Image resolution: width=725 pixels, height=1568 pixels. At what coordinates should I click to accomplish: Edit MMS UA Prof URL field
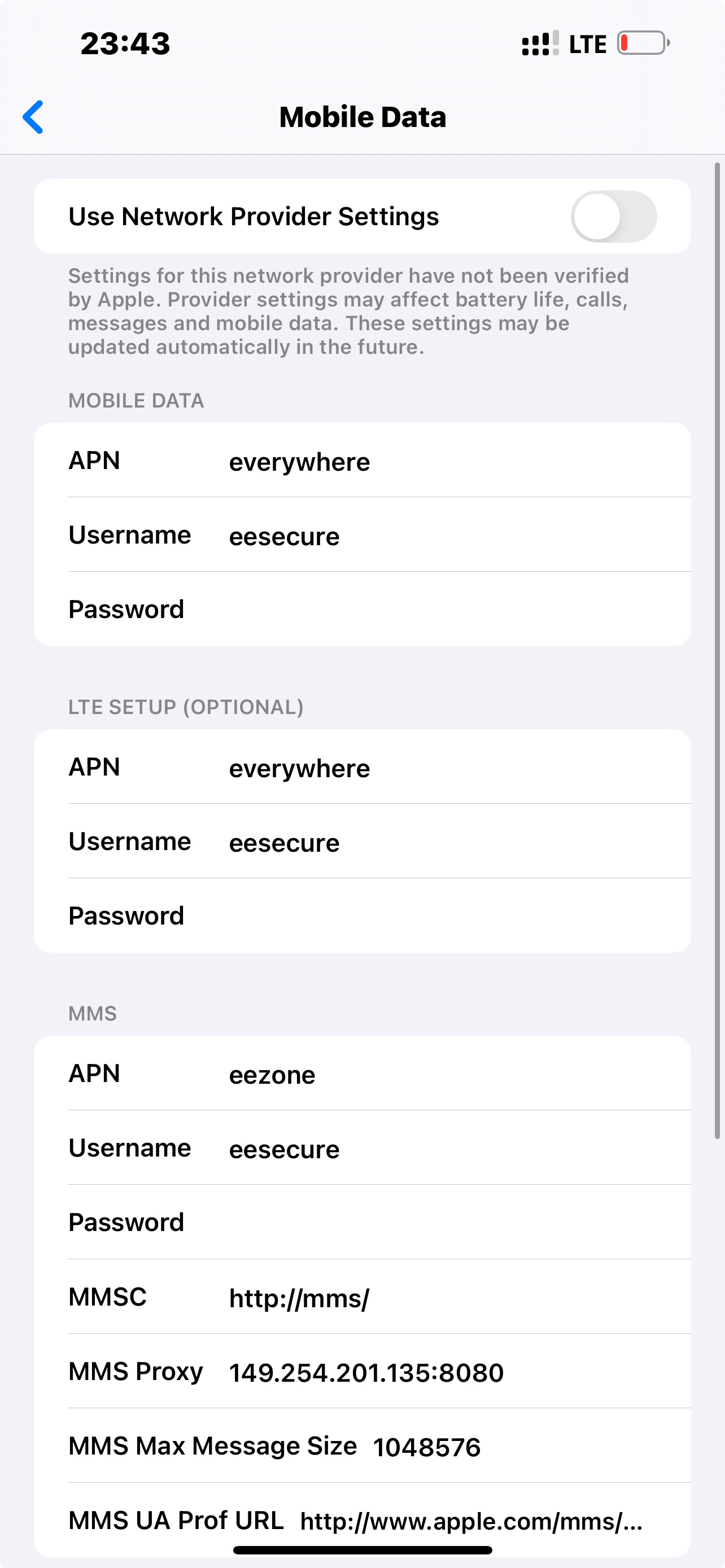362,1519
